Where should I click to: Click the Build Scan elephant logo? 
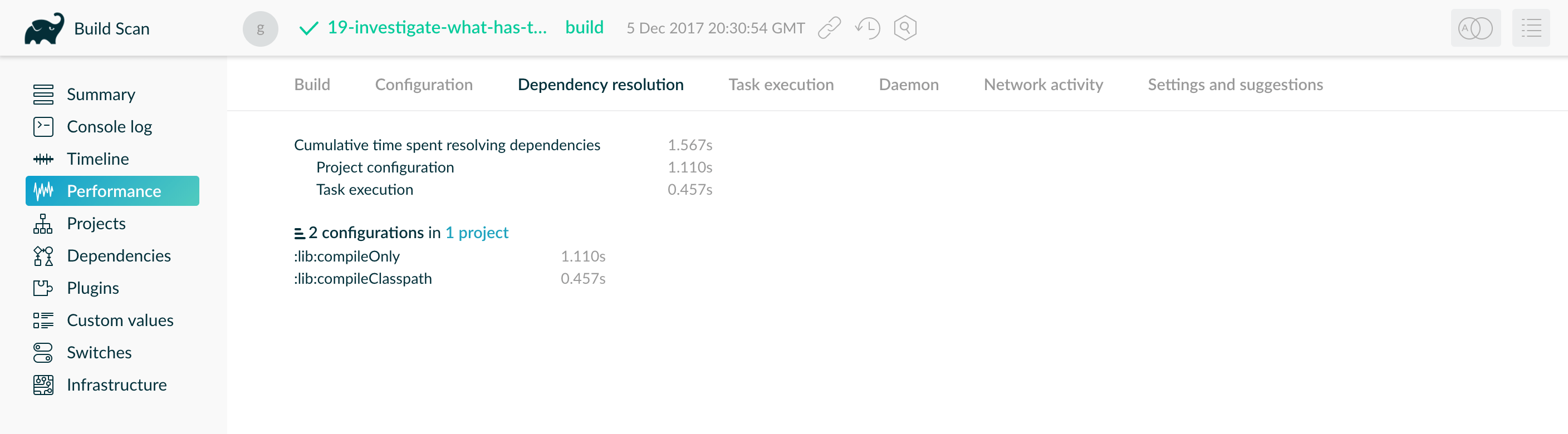point(44,27)
